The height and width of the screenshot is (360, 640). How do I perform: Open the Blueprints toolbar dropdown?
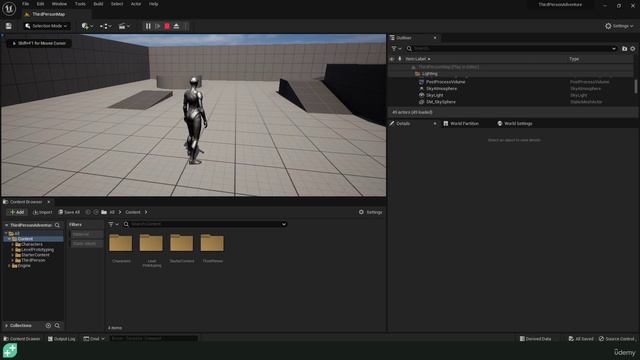(106, 26)
